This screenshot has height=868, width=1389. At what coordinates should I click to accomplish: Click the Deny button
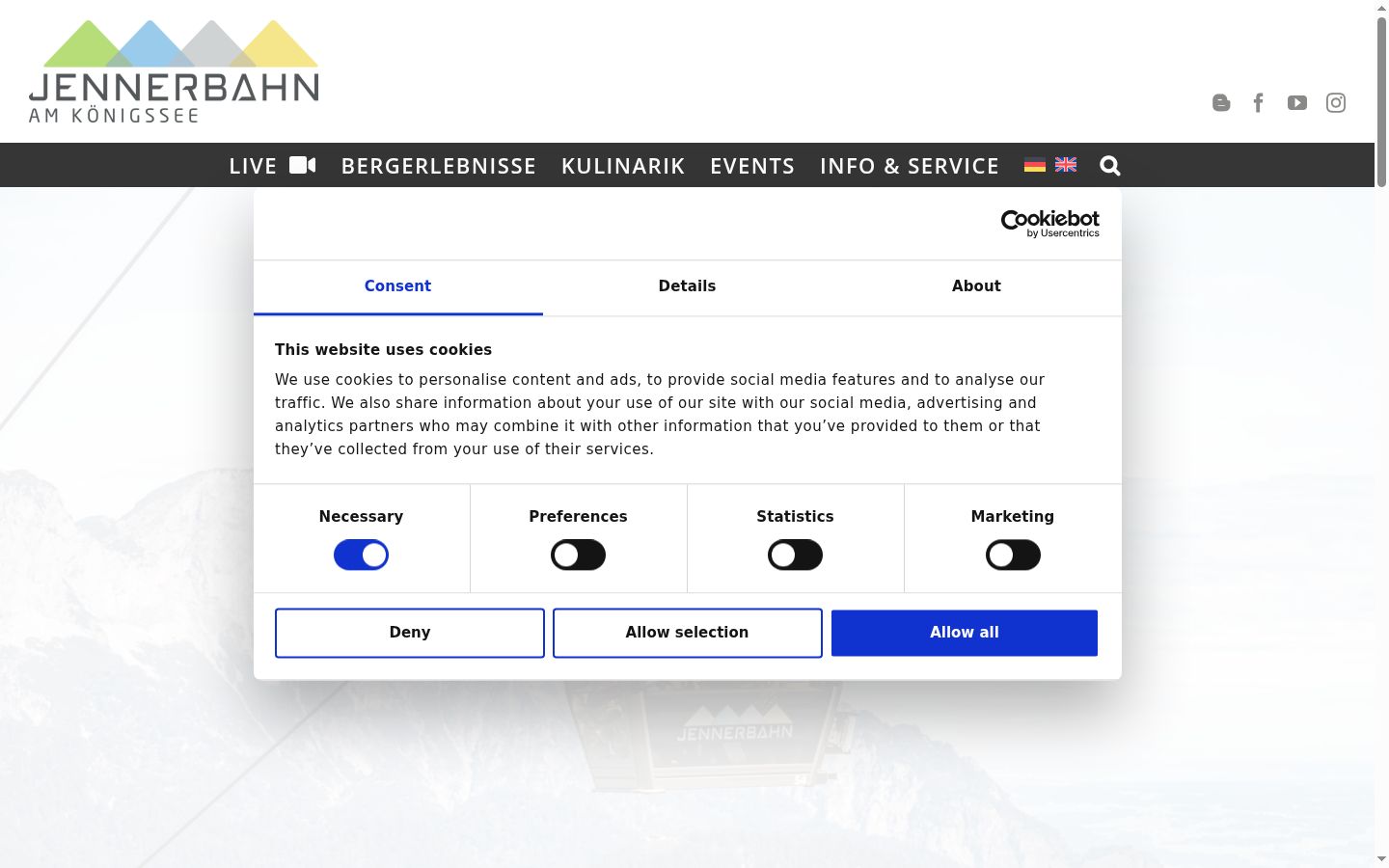[x=410, y=633]
